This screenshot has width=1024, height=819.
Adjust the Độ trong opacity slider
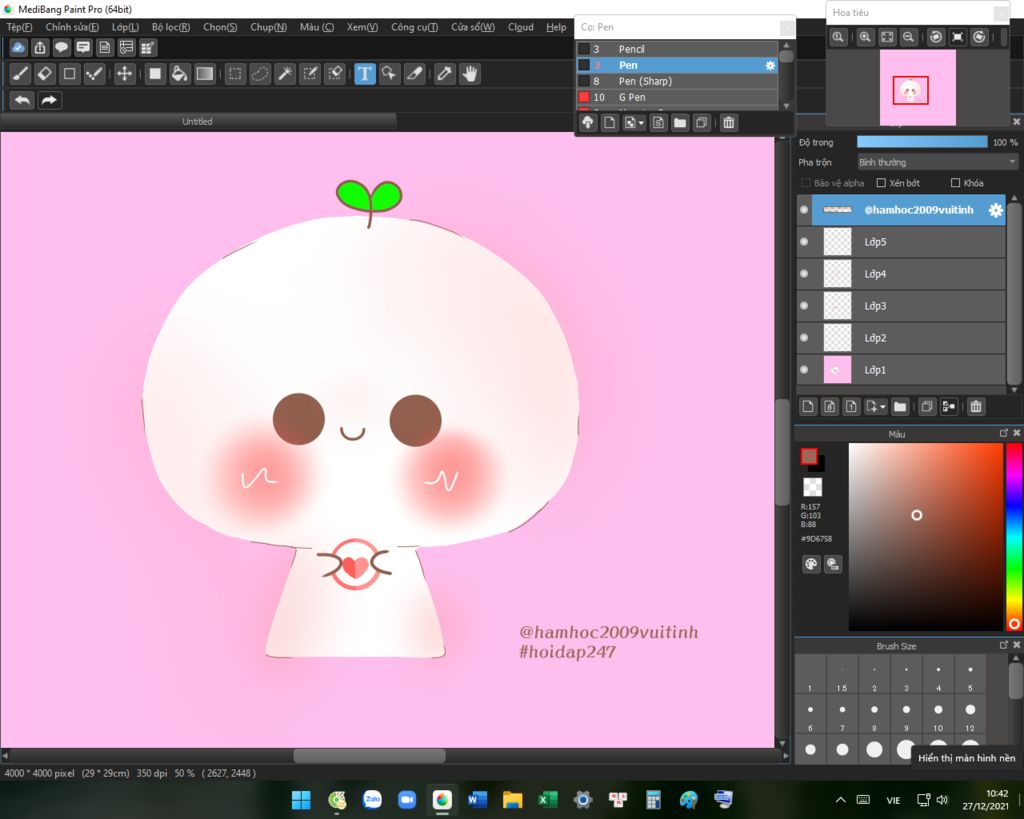(x=921, y=142)
